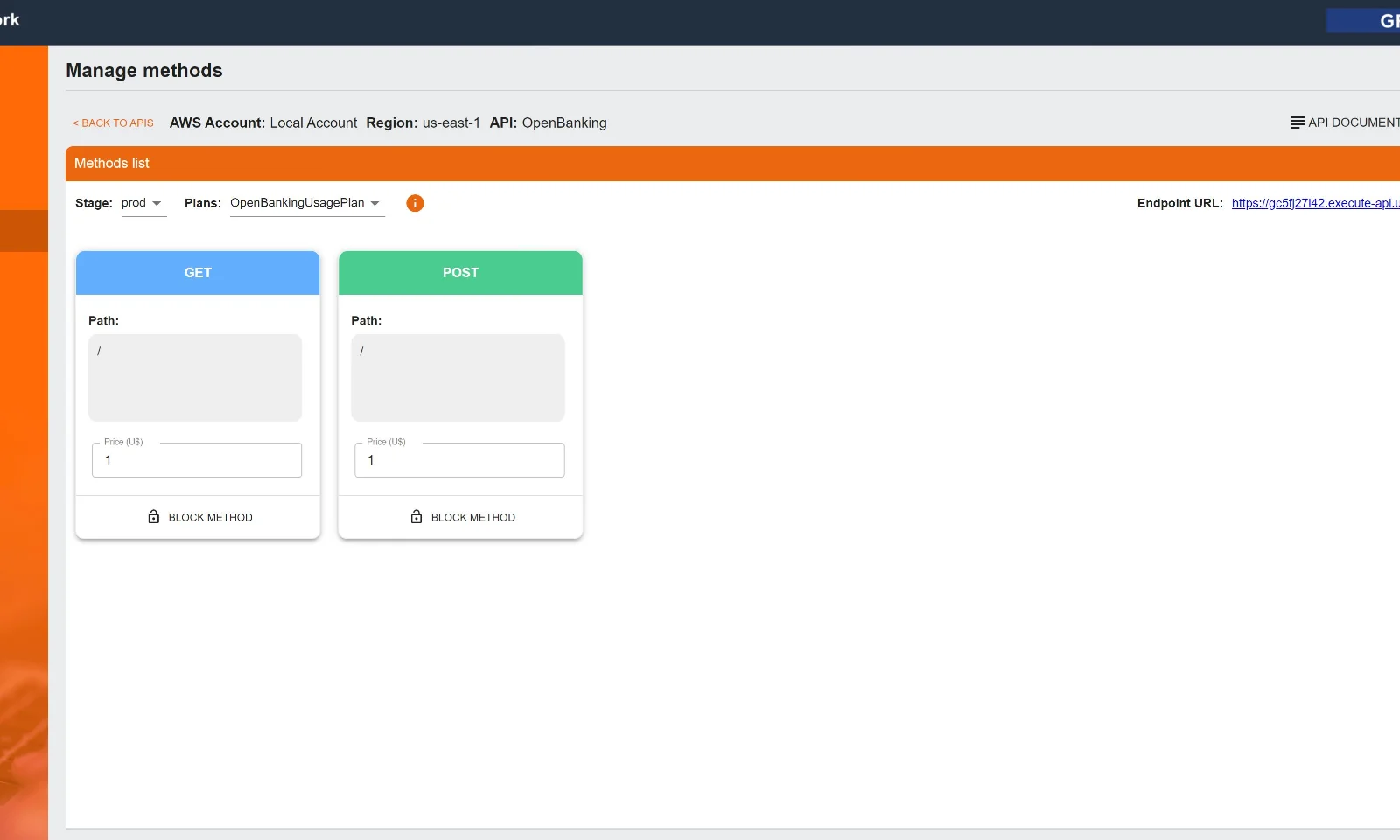Select the POST method header
1400x840 pixels.
tap(460, 272)
